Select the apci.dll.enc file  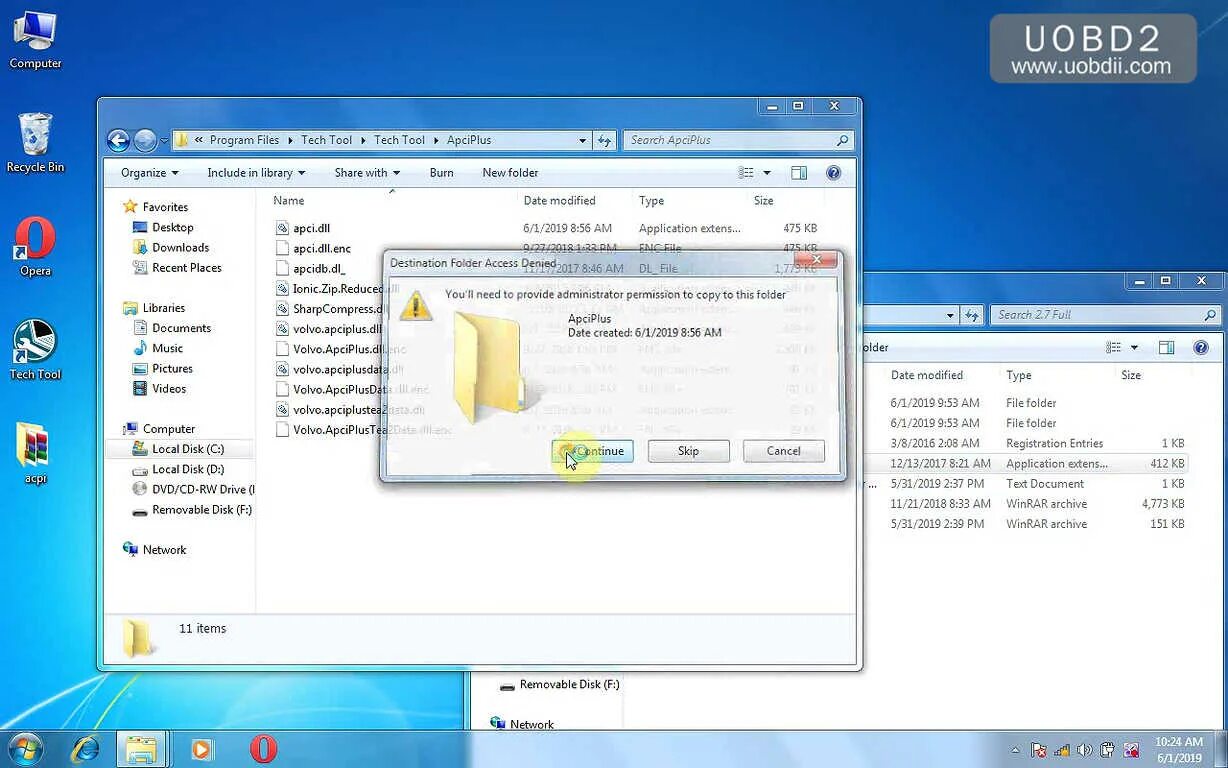(322, 248)
